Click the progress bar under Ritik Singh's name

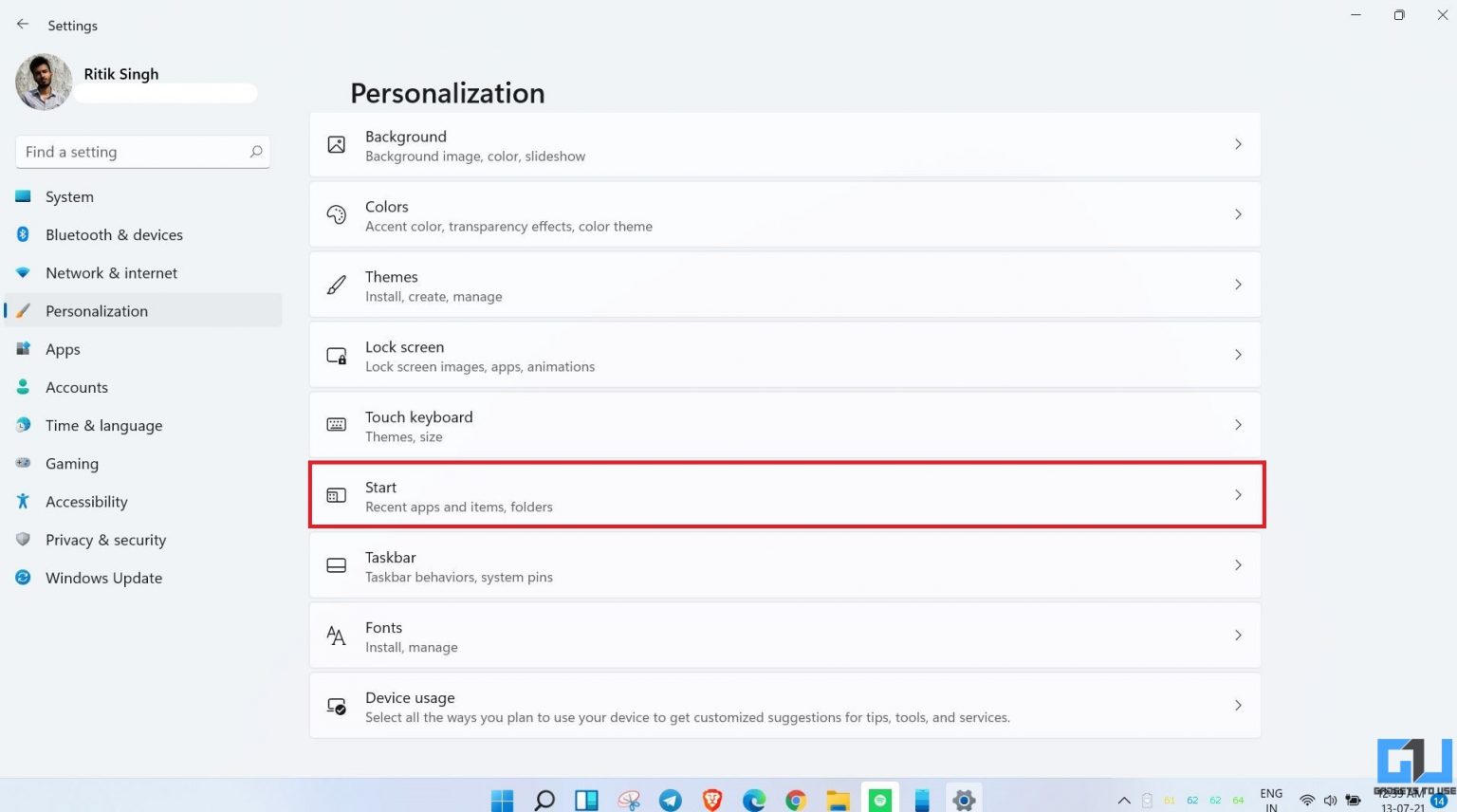(x=167, y=93)
